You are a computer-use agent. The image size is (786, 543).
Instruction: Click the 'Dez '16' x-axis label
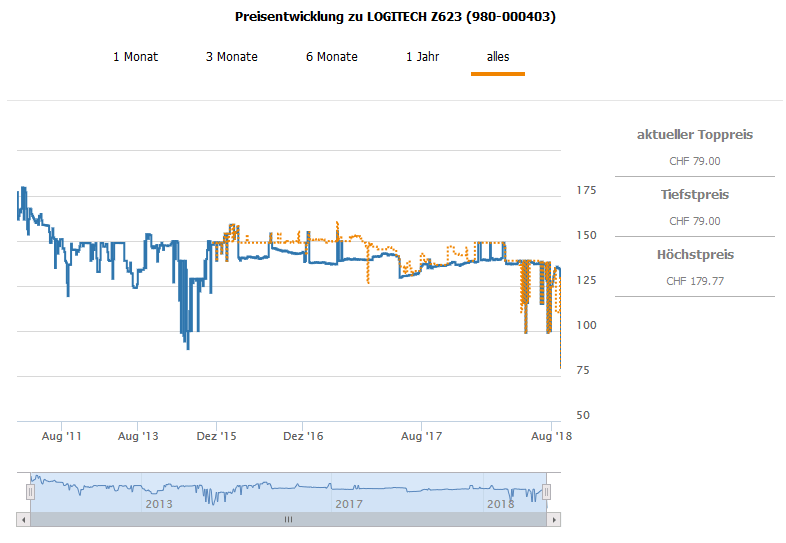pos(303,436)
